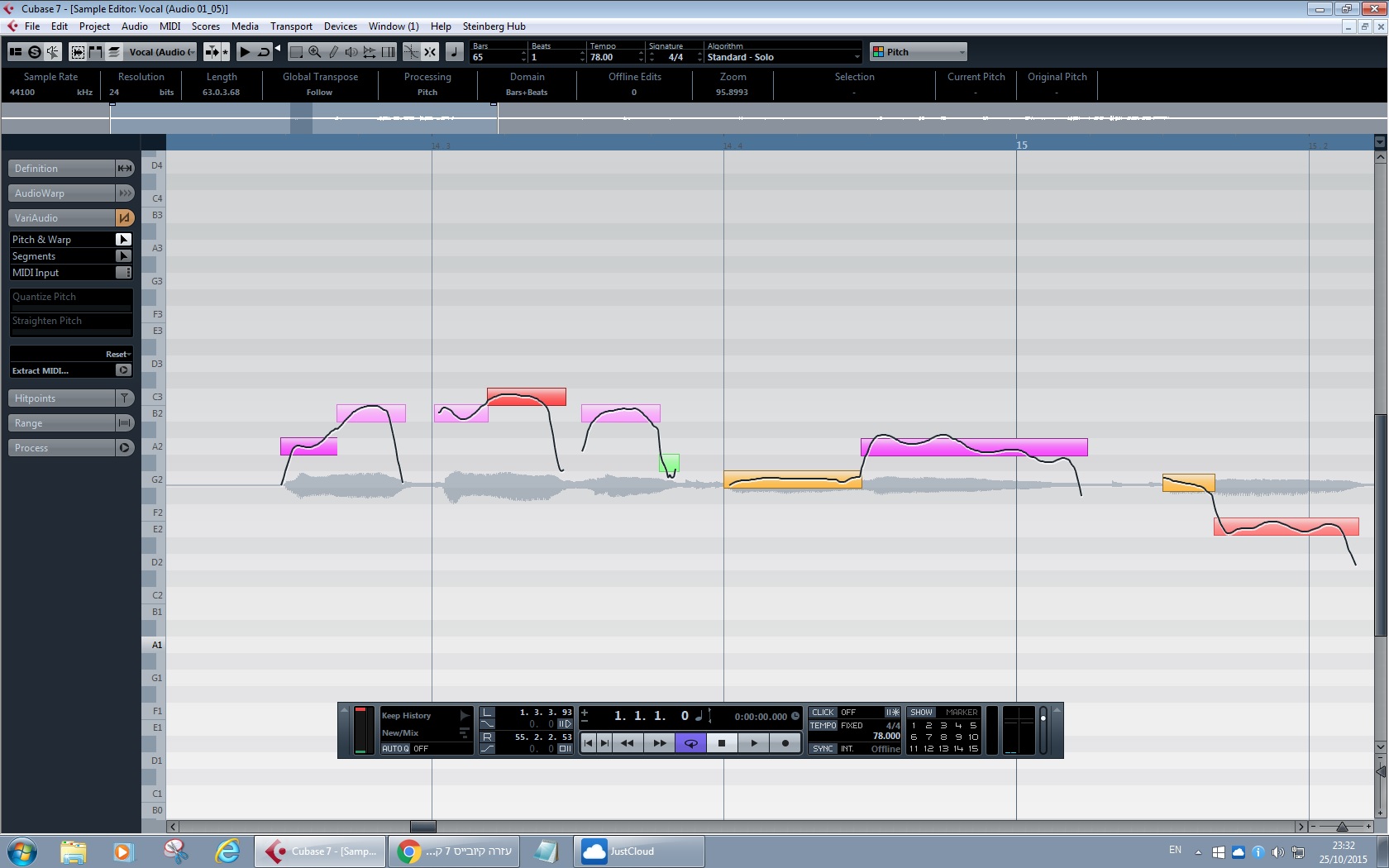Open the Transport menu

[x=291, y=26]
